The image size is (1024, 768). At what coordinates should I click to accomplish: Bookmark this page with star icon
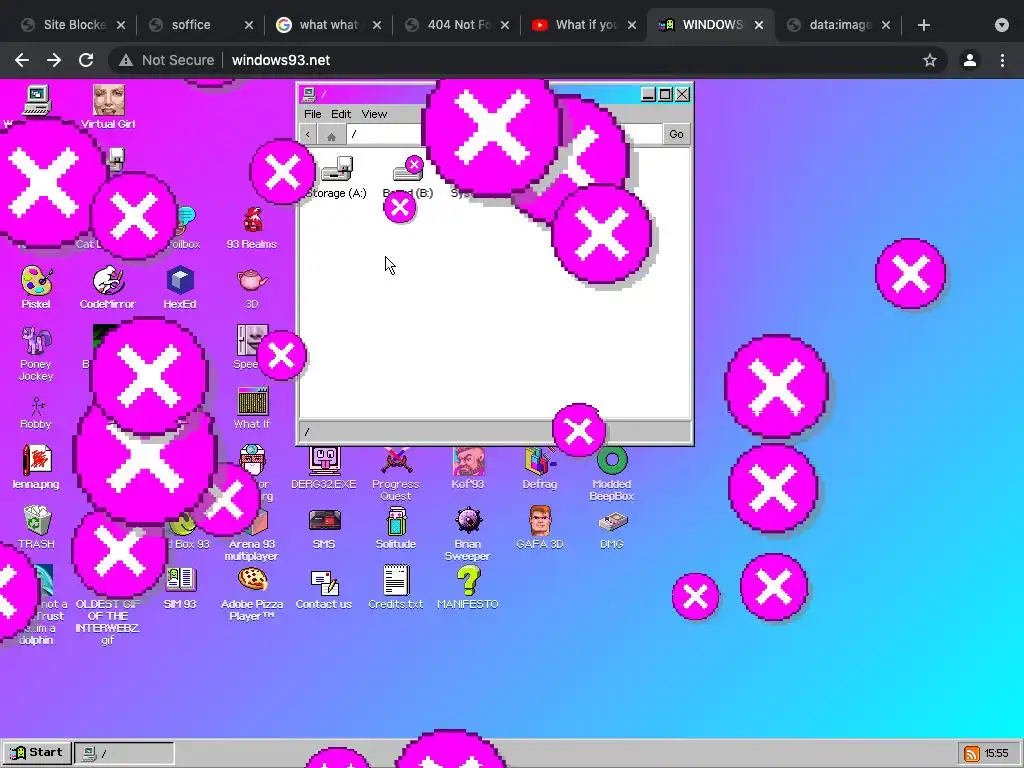(x=930, y=60)
